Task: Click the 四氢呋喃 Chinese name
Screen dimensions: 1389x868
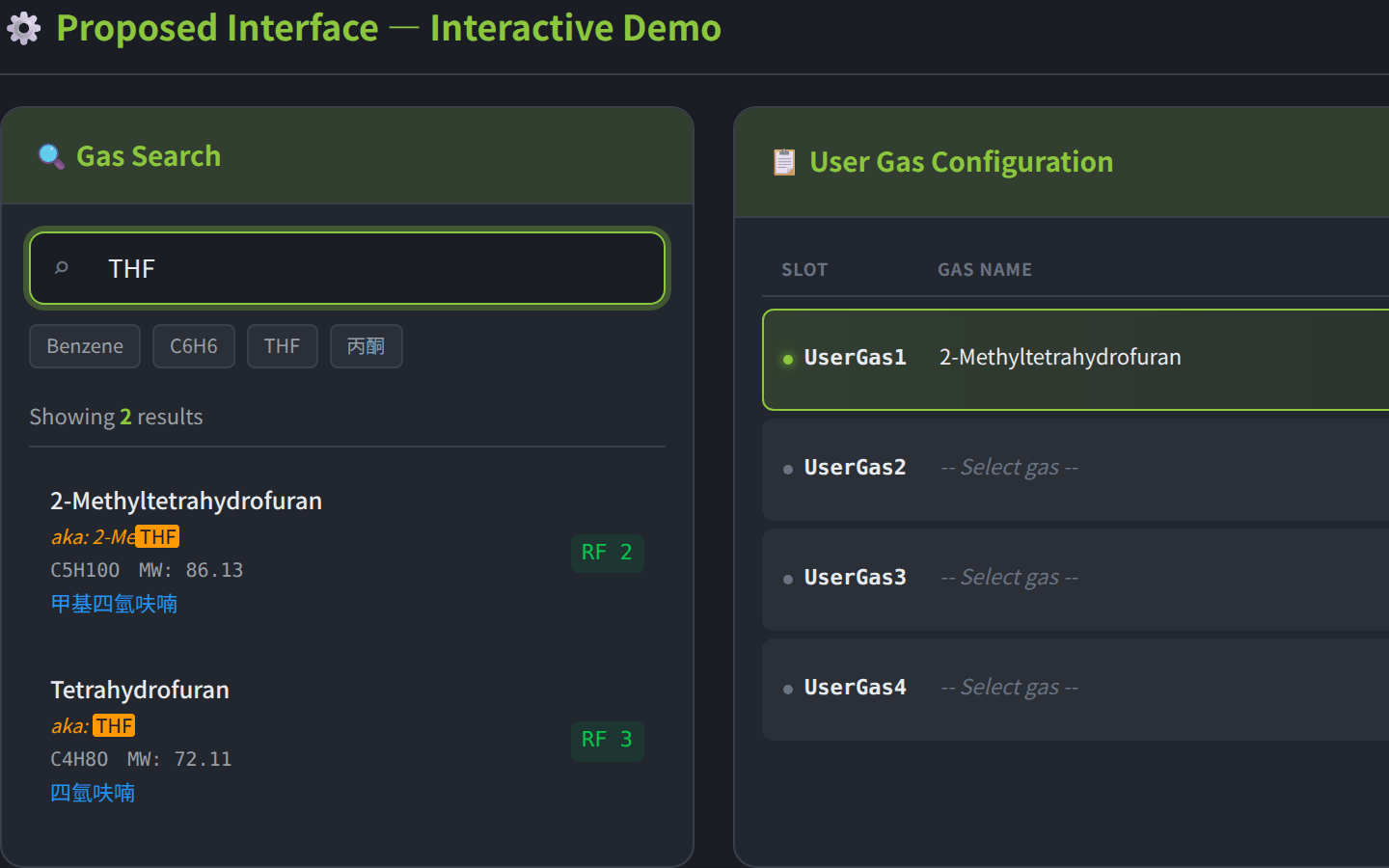Action: (93, 793)
